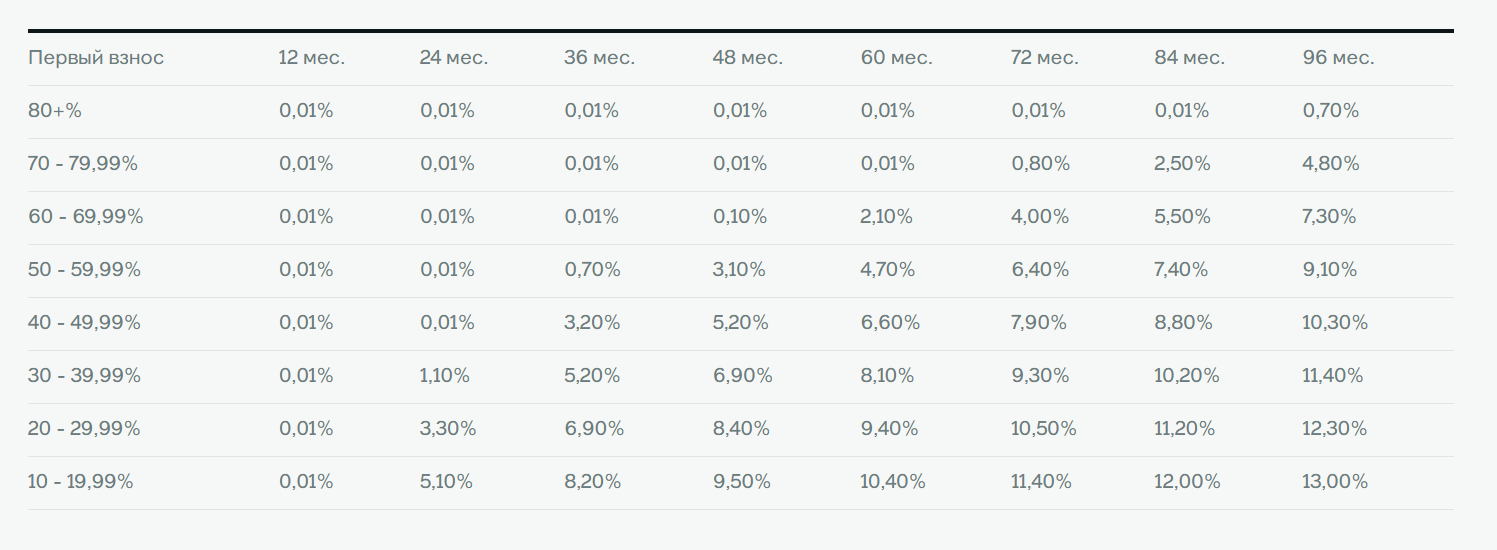
Task: Select the 0,70% cell in 80+% row
Action: click(x=1331, y=111)
